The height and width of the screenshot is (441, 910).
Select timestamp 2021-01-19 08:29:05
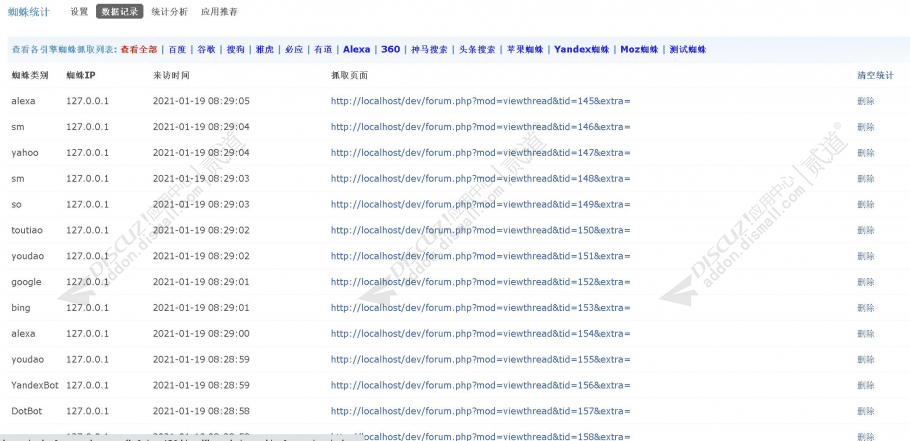pos(201,101)
